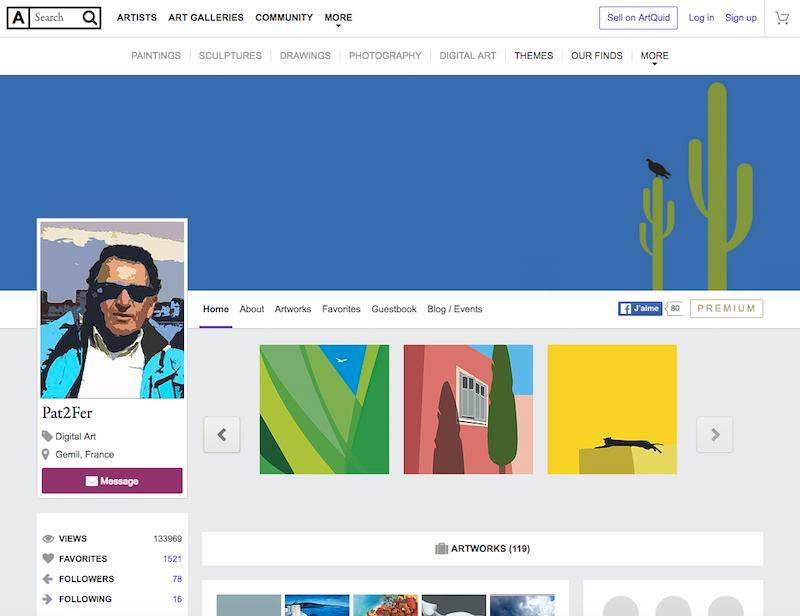Click in the Search input field
The height and width of the screenshot is (616, 800).
pos(55,18)
